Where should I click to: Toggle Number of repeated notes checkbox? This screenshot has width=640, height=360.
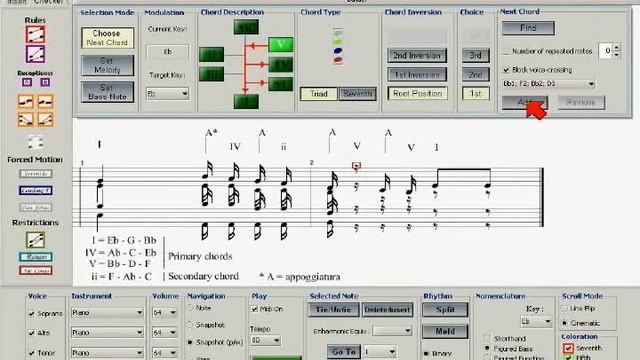pyautogui.click(x=506, y=51)
